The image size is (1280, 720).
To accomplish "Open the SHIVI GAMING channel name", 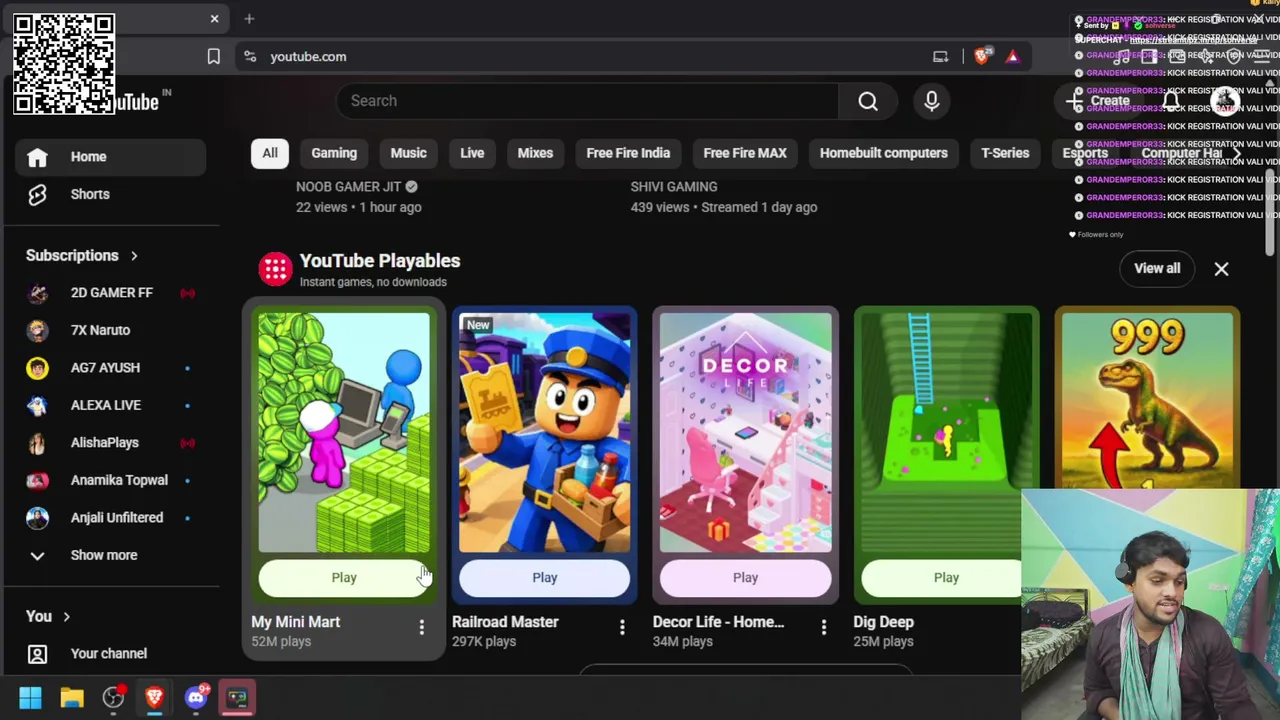I will click(674, 187).
